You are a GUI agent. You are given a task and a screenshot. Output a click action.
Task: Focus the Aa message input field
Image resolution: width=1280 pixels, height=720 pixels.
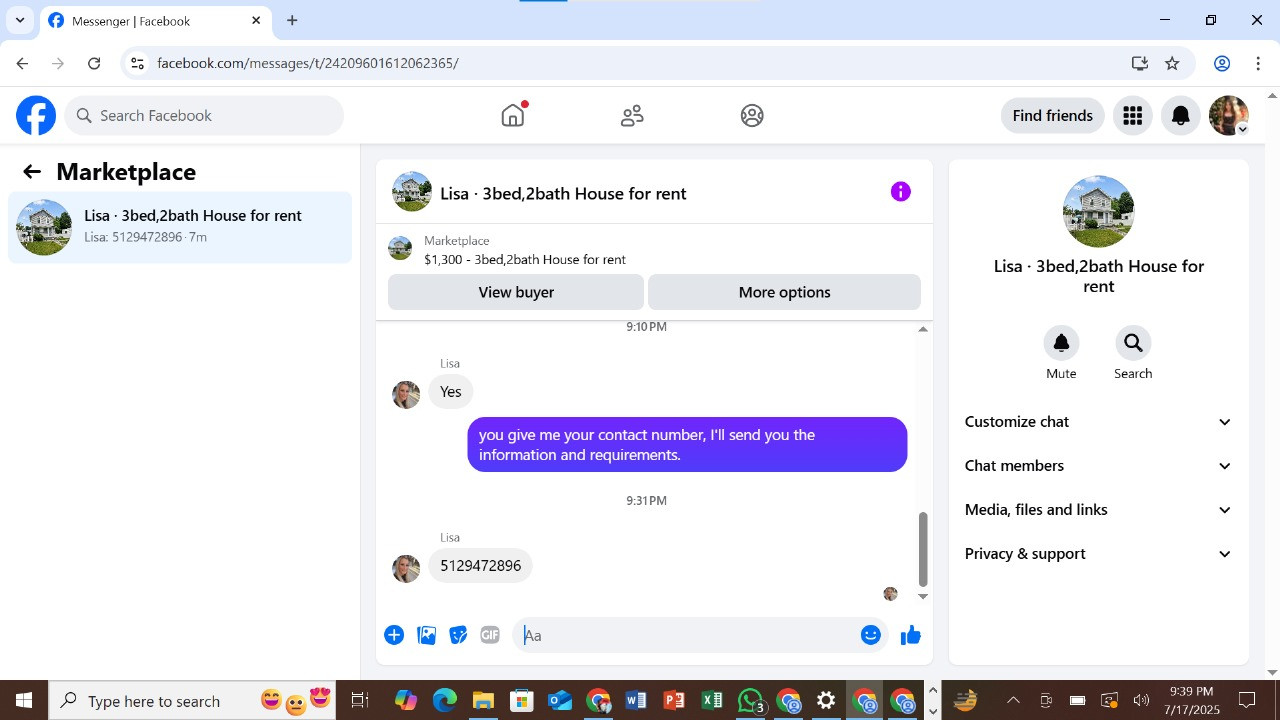click(686, 635)
